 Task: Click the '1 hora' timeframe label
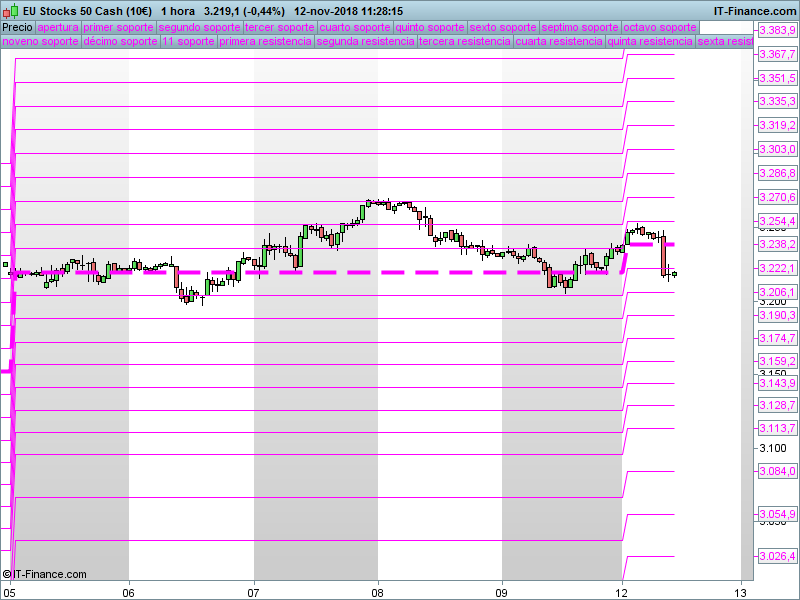[x=178, y=10]
